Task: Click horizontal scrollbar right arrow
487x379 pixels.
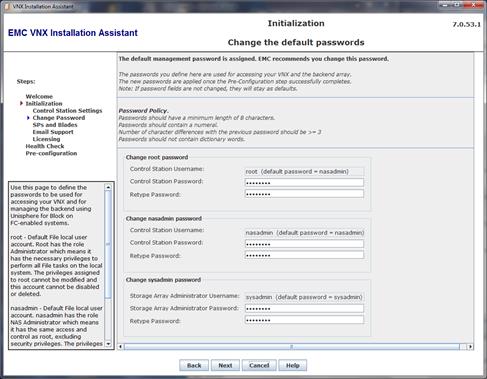Action: 470,347
